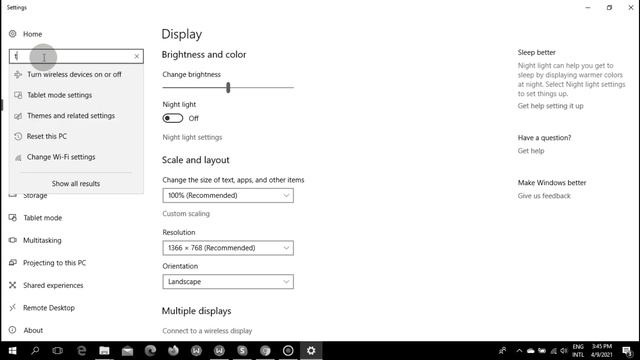Viewport: 640px width, 360px height.
Task: Open Task View from the taskbar
Action: point(58,351)
